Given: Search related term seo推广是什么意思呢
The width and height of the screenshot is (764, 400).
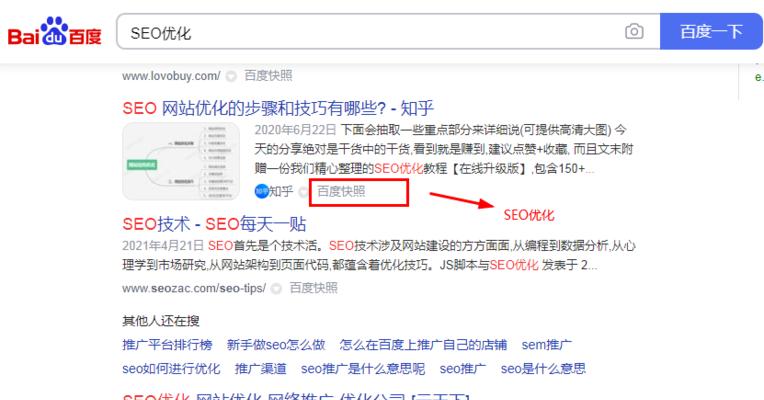Looking at the screenshot, I should [x=363, y=369].
